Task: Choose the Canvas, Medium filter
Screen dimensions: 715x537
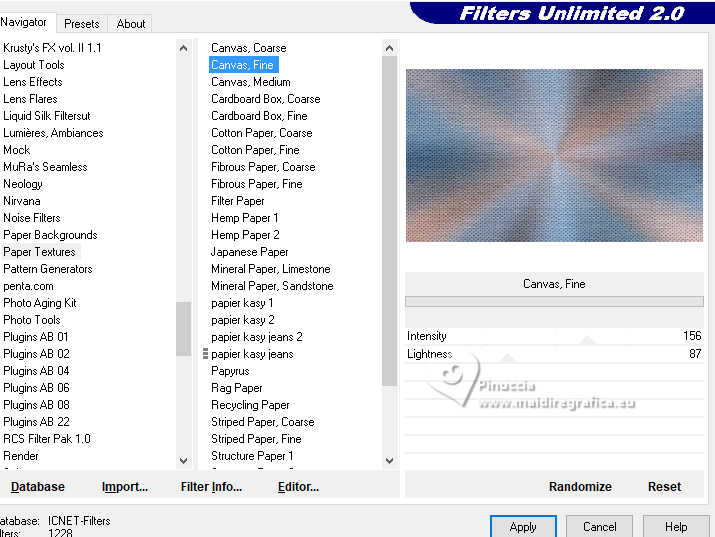Action: 251,82
